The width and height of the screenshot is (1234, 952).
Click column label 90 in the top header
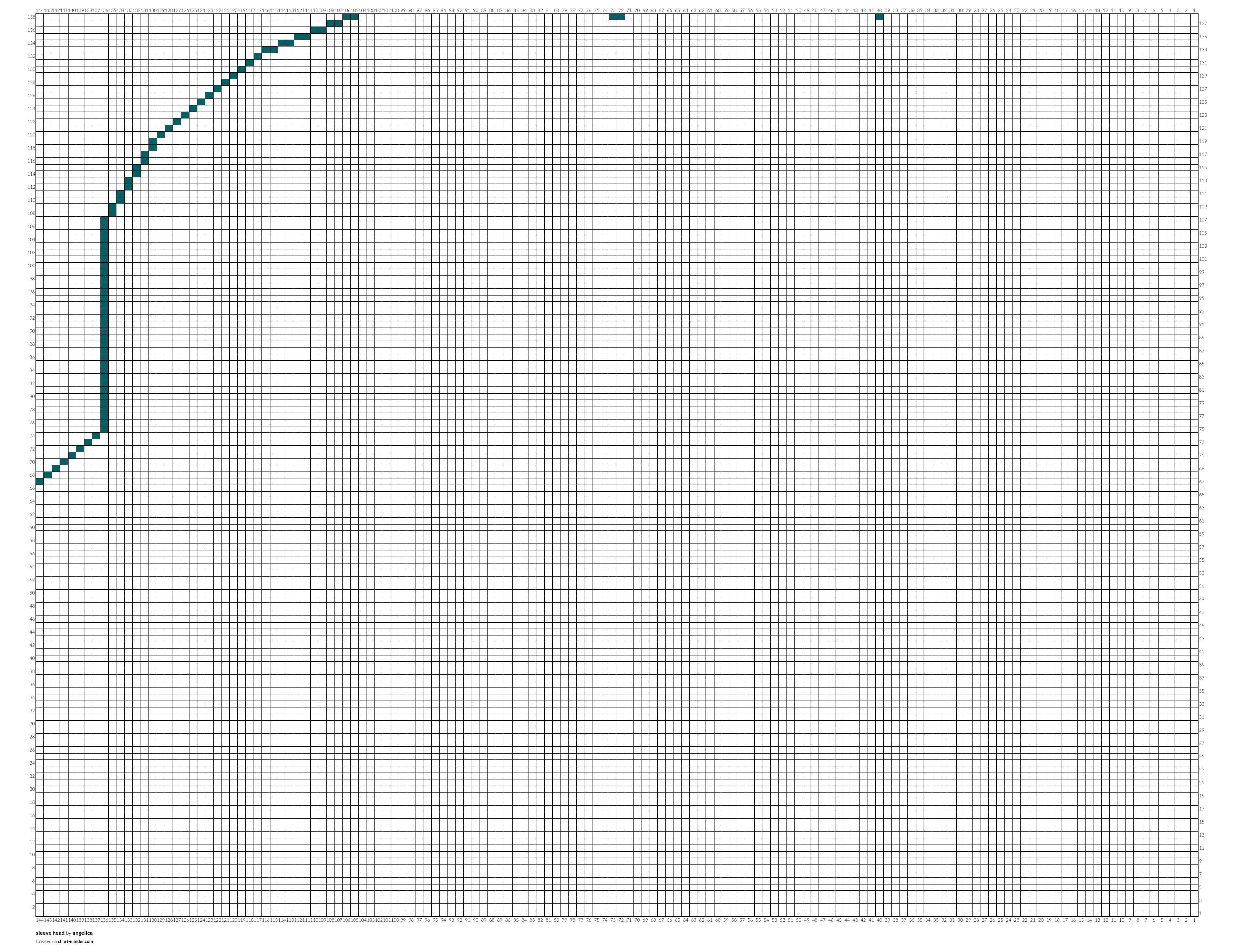[x=476, y=10]
